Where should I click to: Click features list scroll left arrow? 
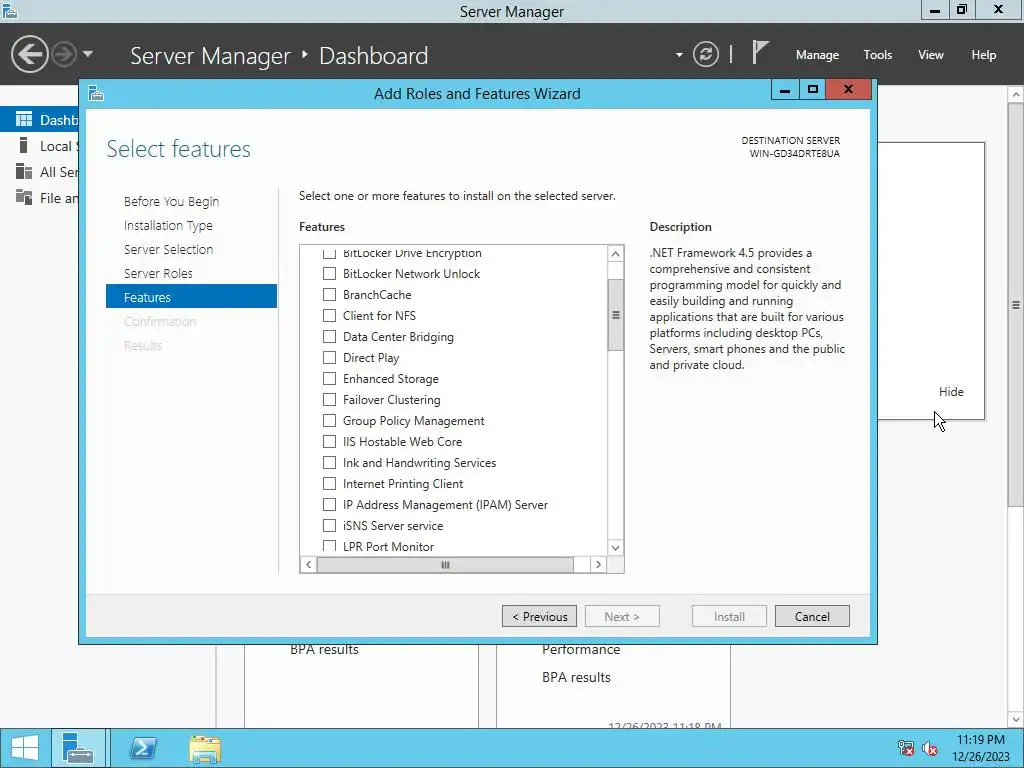click(308, 564)
